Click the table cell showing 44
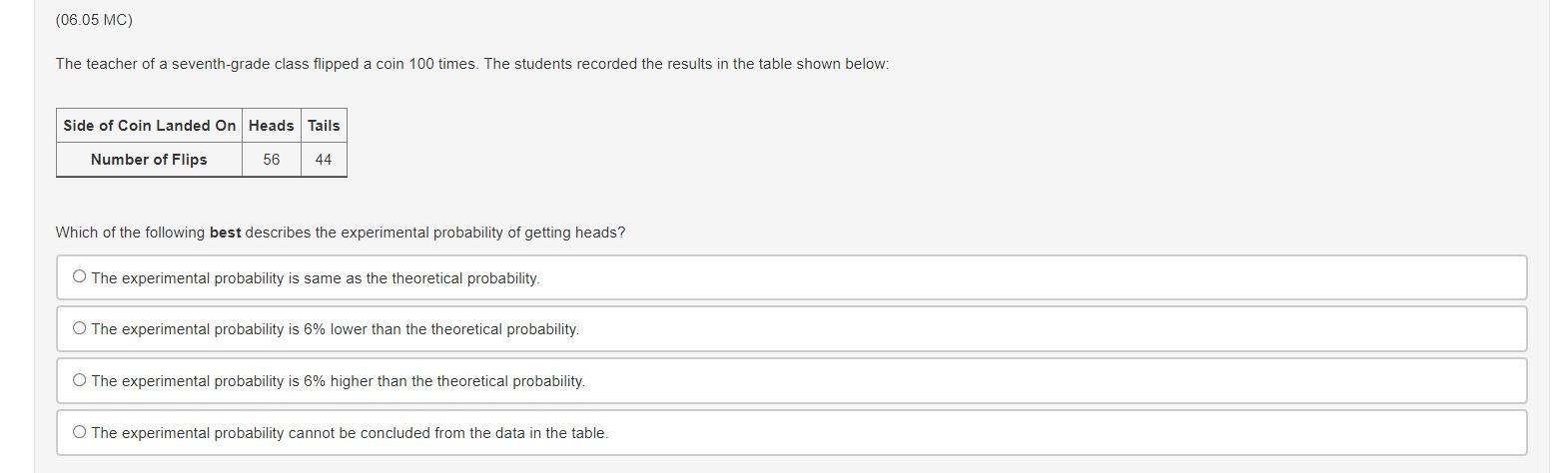The width and height of the screenshot is (1568, 473). click(x=324, y=160)
